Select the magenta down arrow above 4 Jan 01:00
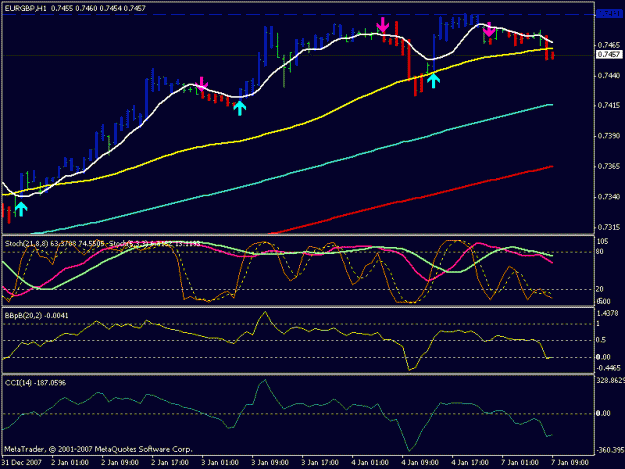Image resolution: width=625 pixels, height=469 pixels. point(383,24)
